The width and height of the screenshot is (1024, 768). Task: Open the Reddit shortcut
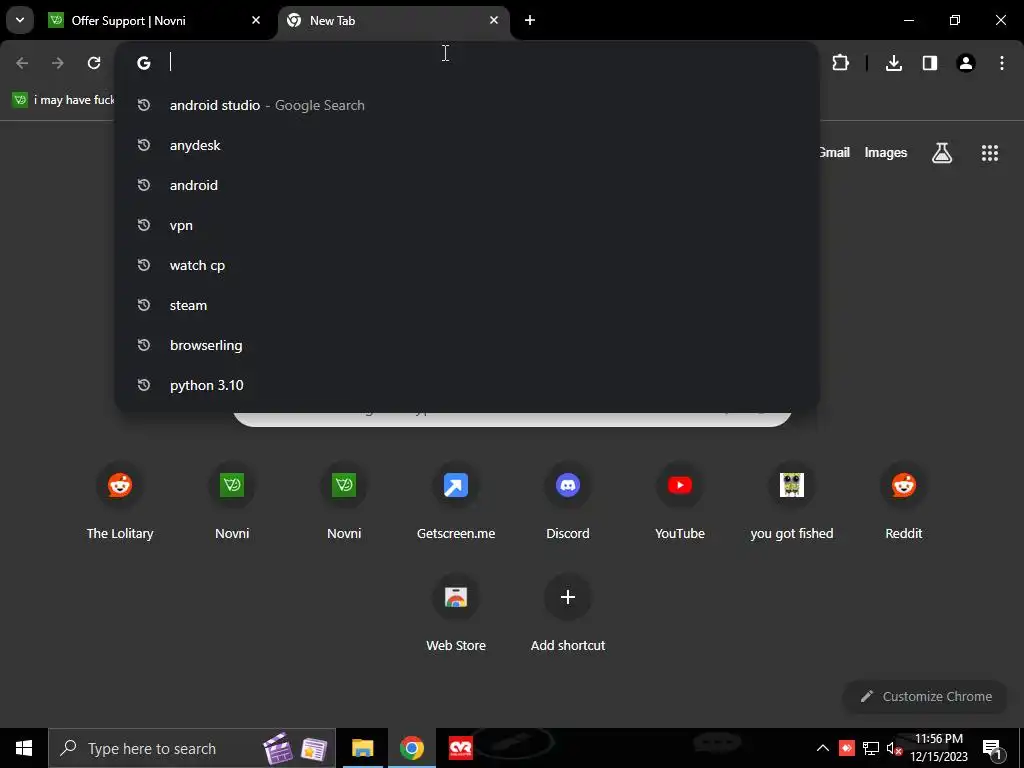pos(904,503)
